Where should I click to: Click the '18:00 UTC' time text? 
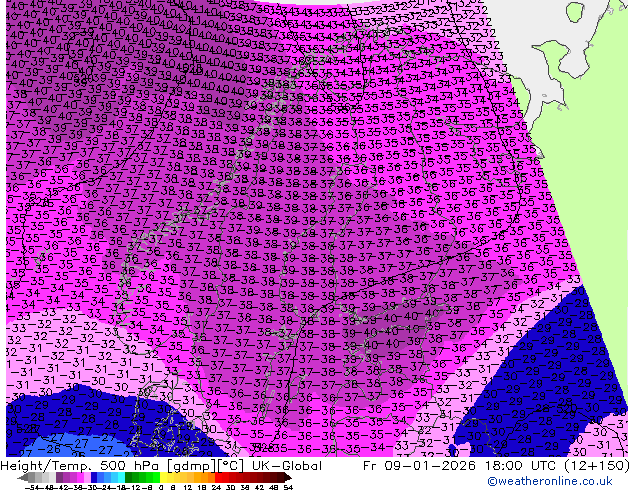click(x=520, y=466)
